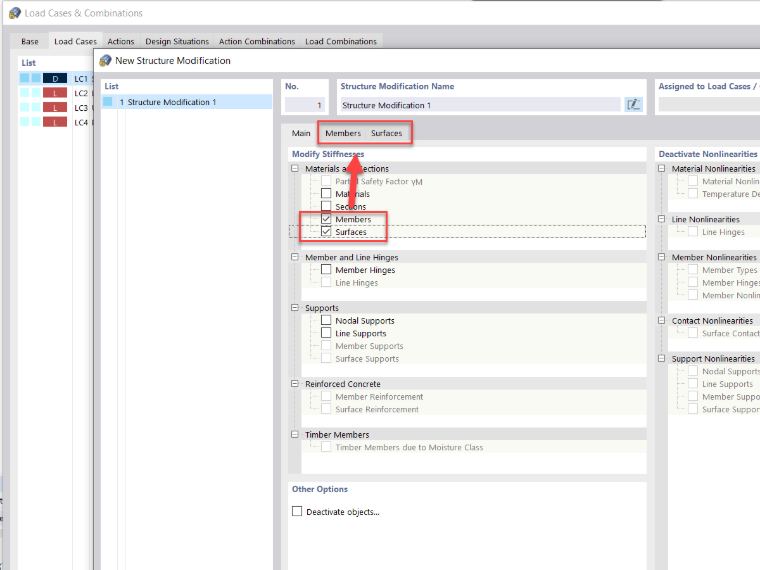Open the Design Situations tab

click(x=177, y=42)
